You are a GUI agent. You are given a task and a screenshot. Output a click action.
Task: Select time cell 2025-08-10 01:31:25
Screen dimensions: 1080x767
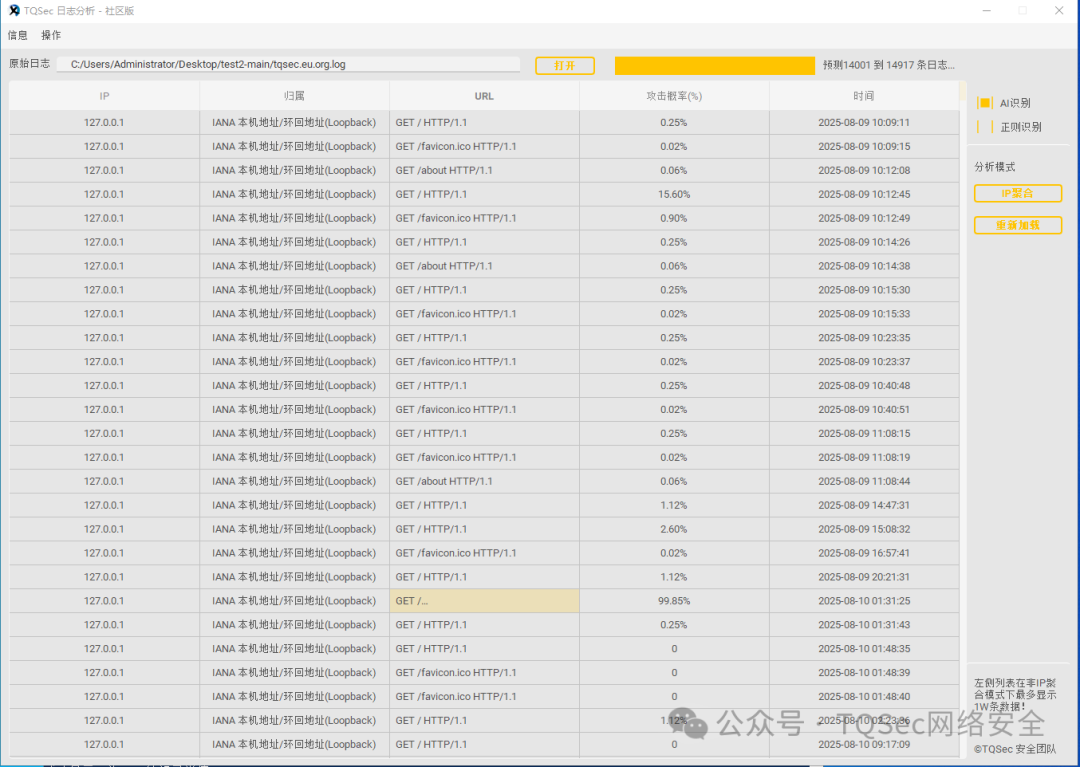(x=864, y=601)
